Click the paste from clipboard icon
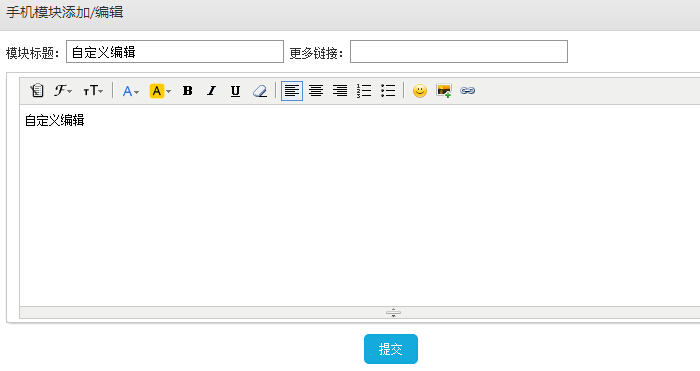The width and height of the screenshot is (700, 371). click(x=37, y=91)
